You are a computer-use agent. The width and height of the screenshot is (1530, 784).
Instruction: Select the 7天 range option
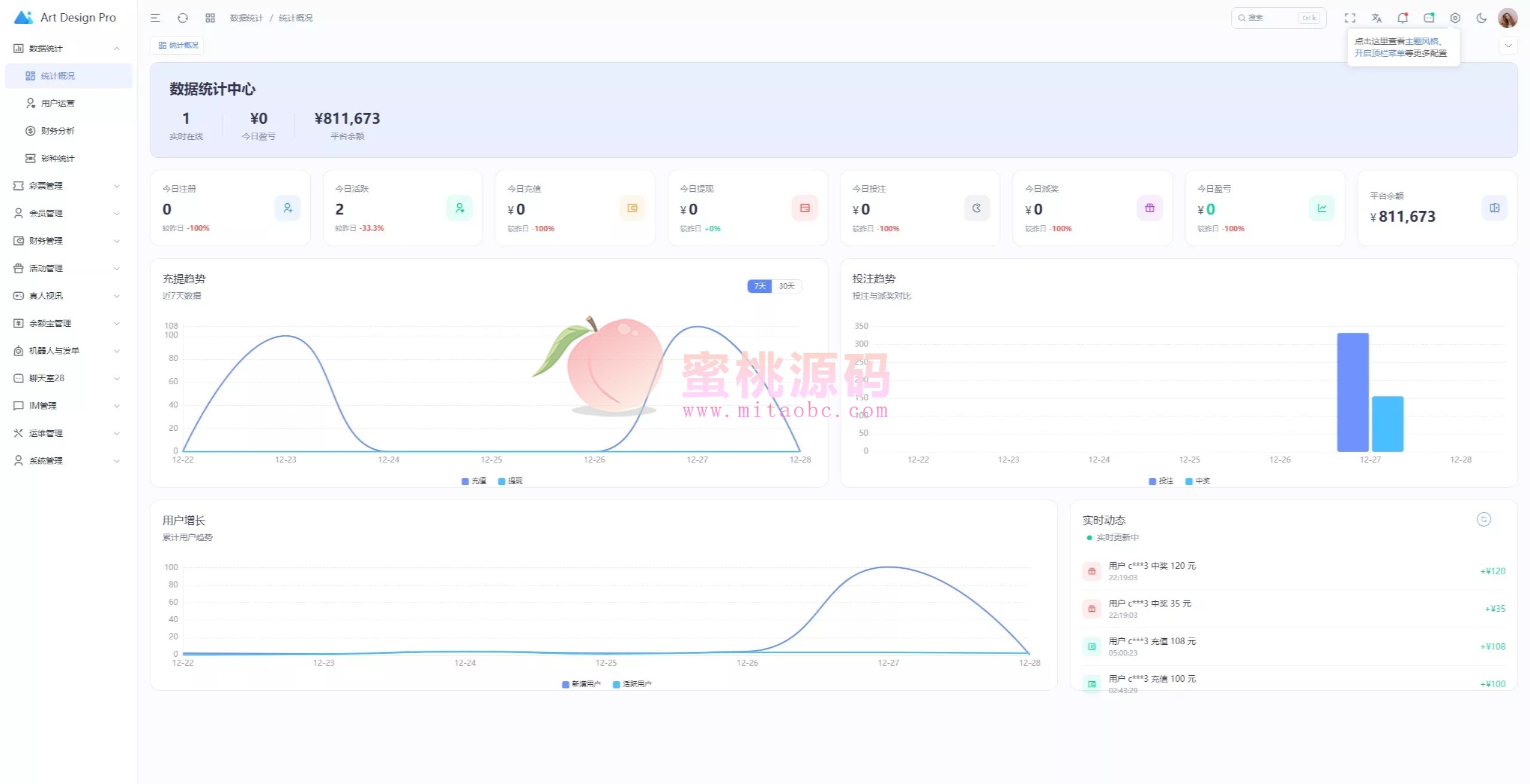pos(760,286)
